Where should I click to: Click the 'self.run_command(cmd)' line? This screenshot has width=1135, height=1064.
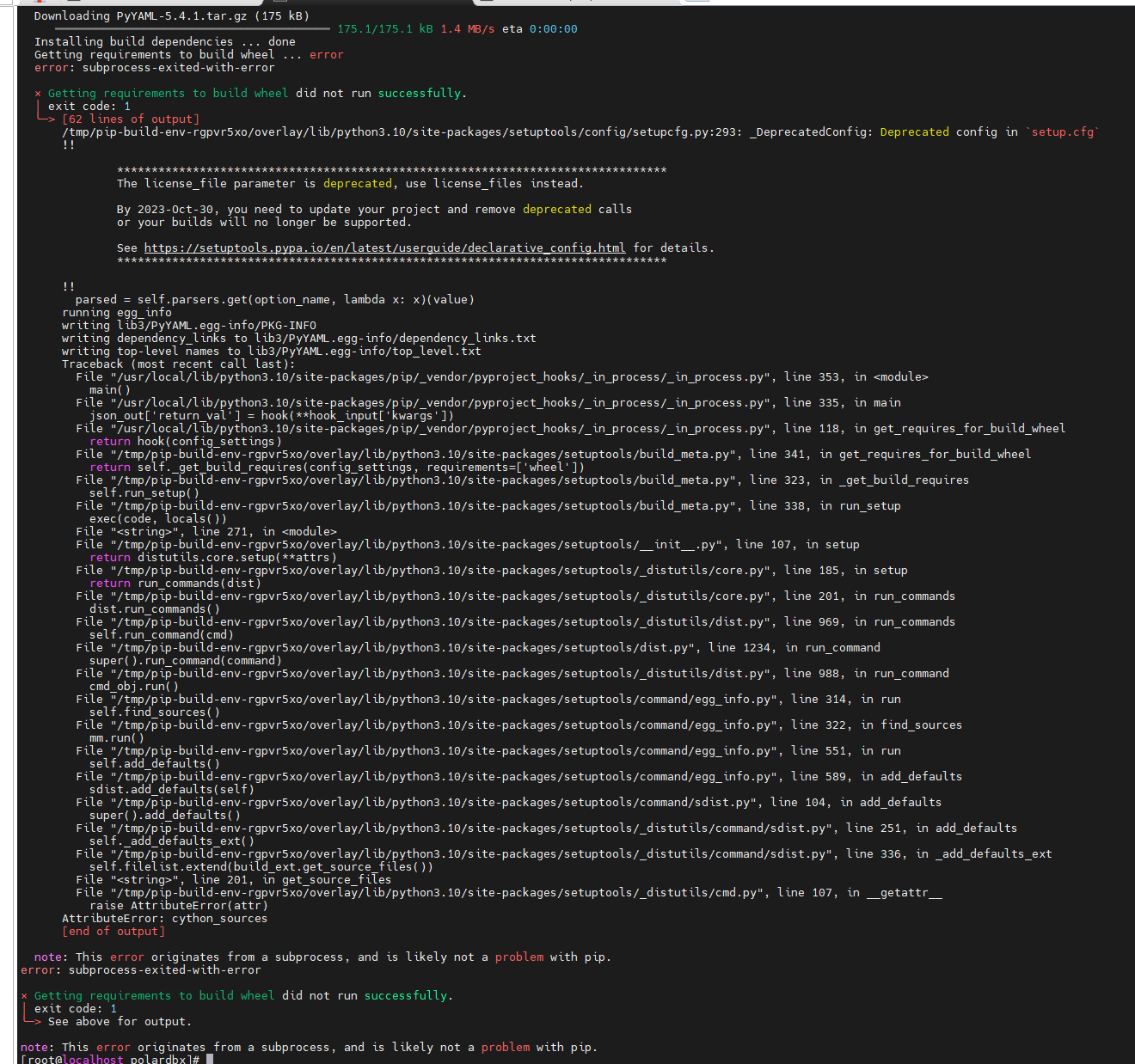click(161, 635)
